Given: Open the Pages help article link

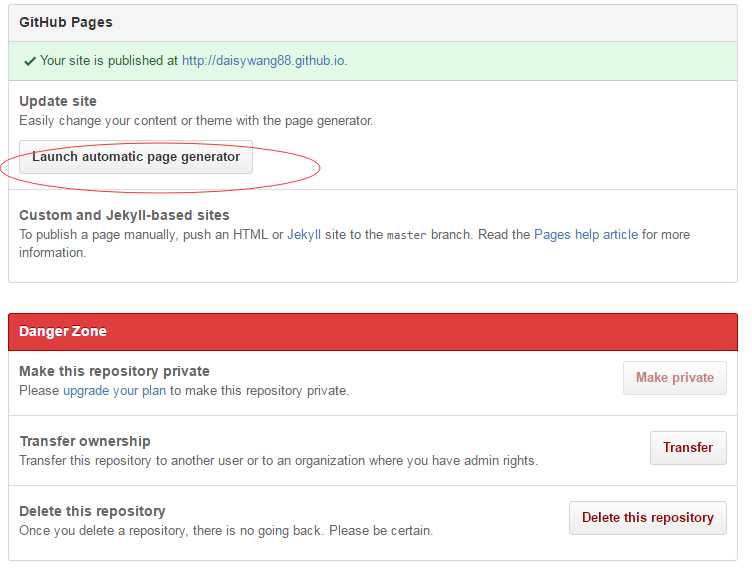Looking at the screenshot, I should 585,235.
